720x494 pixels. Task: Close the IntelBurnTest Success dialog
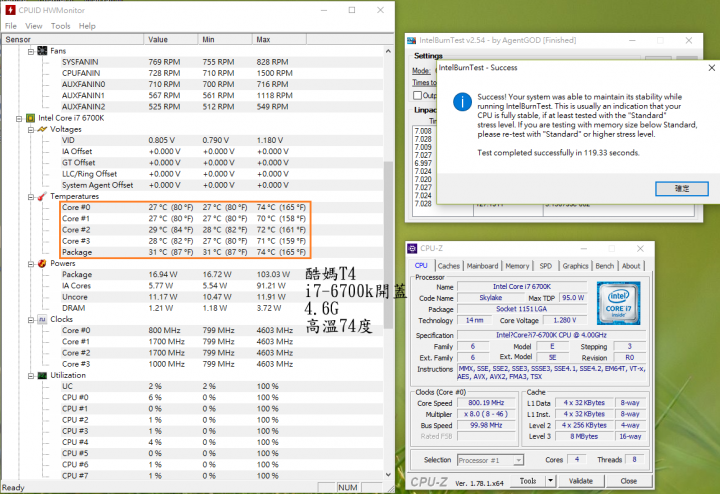[711, 68]
